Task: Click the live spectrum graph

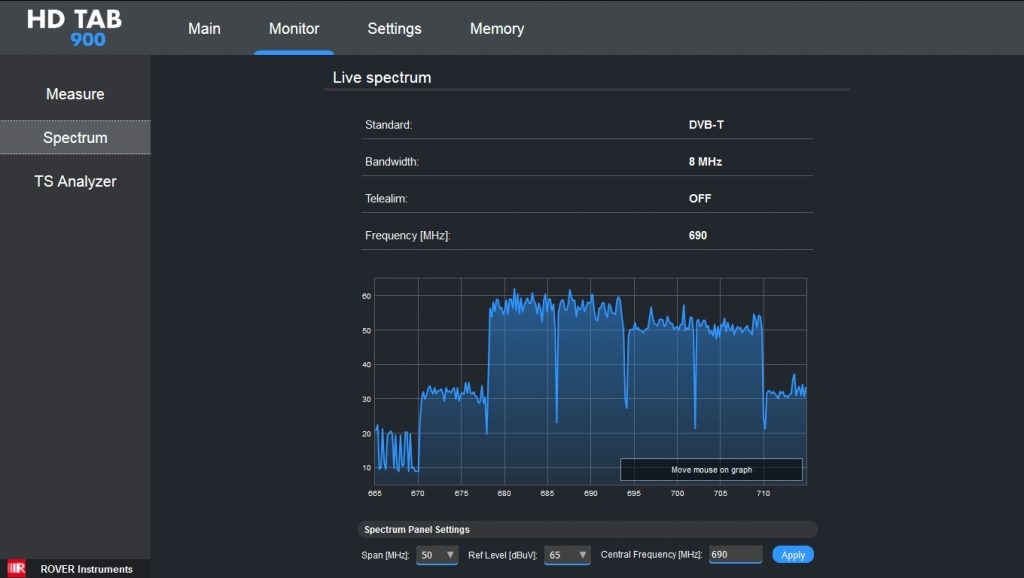Action: pyautogui.click(x=590, y=381)
